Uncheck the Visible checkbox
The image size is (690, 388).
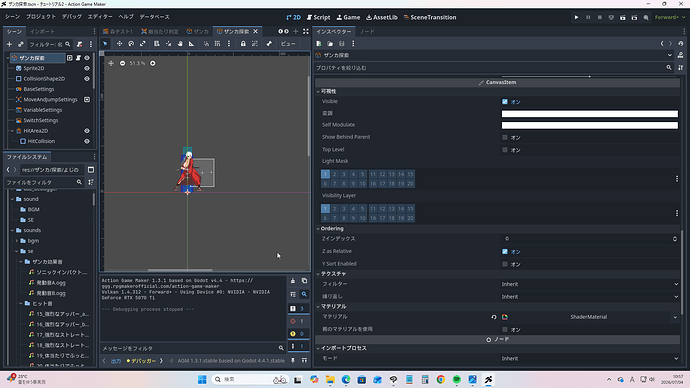[x=505, y=102]
